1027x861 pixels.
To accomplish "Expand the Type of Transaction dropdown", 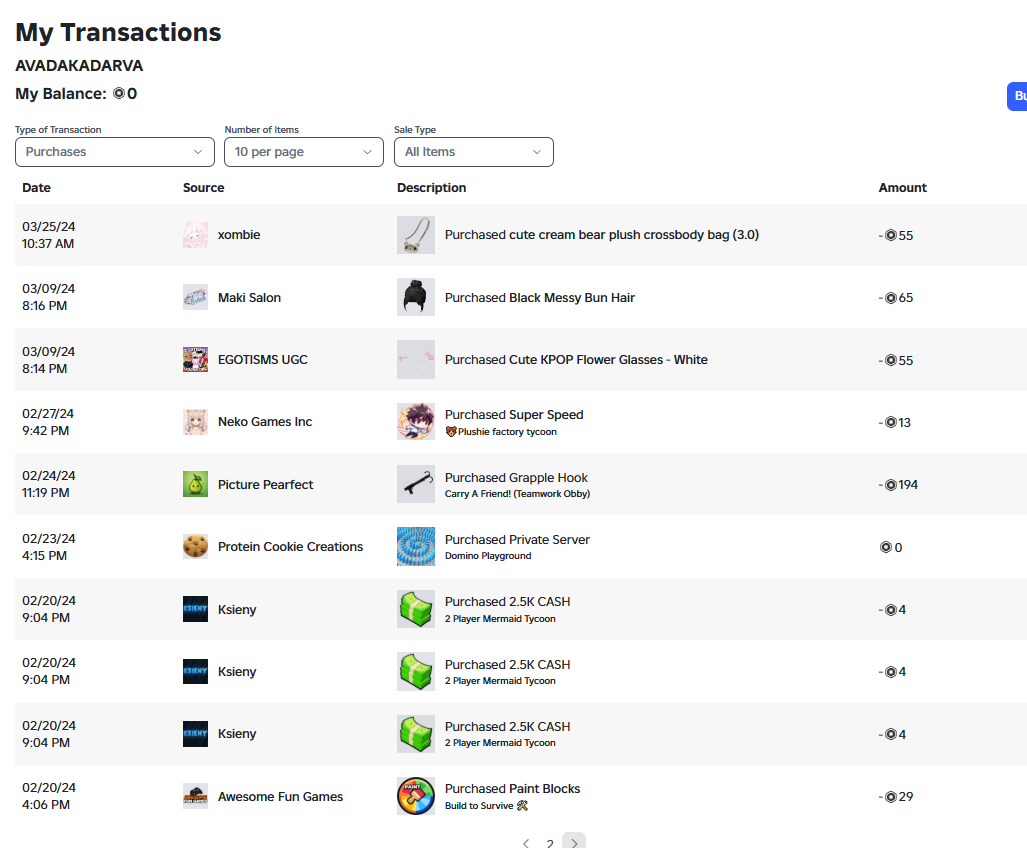I will point(115,152).
